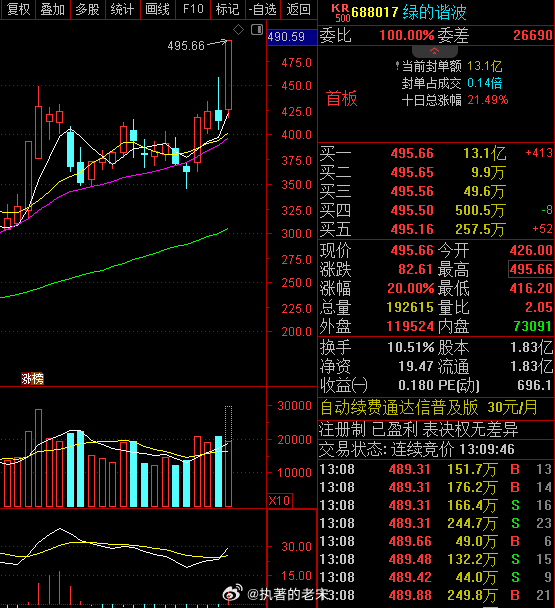Click the 总量 192615 value

point(410,307)
